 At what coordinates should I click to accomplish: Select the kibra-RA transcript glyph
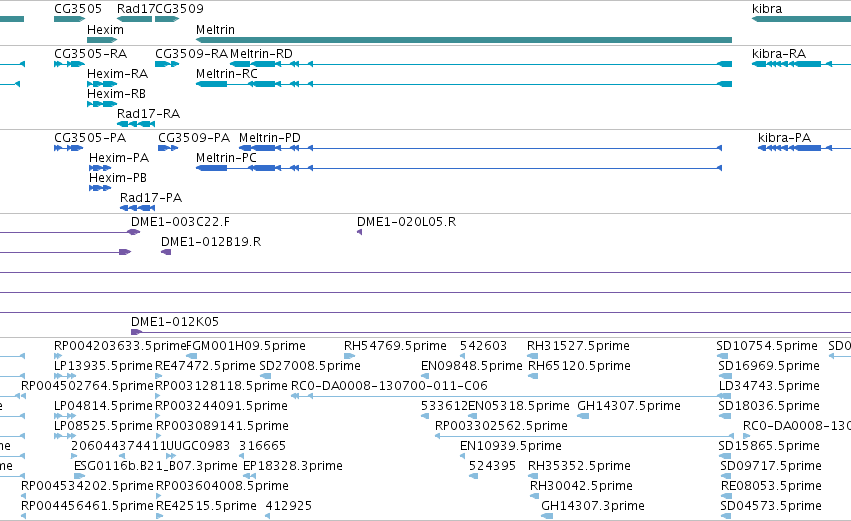tap(792, 64)
